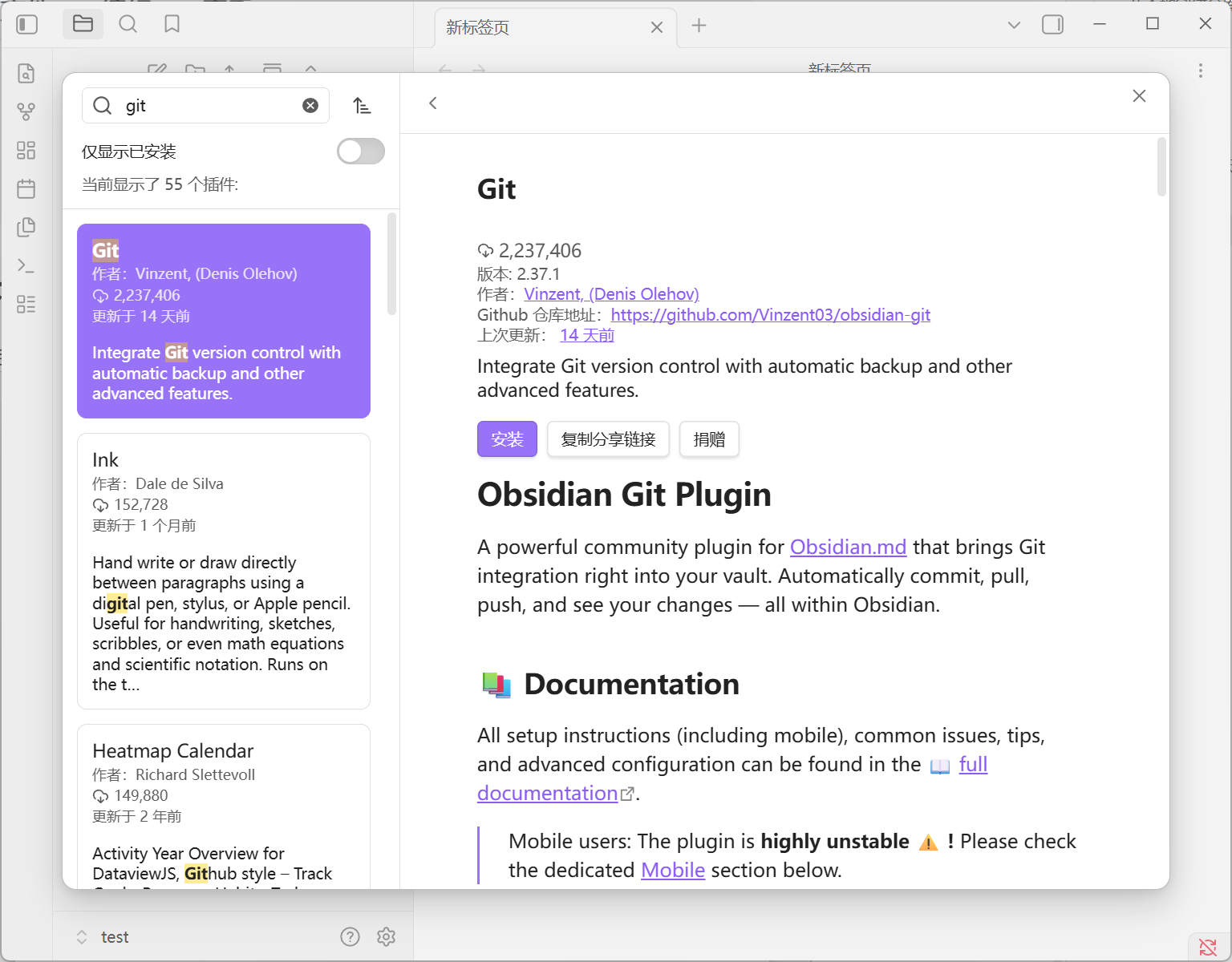Toggle the 仅显示已安装 switch

click(x=361, y=152)
